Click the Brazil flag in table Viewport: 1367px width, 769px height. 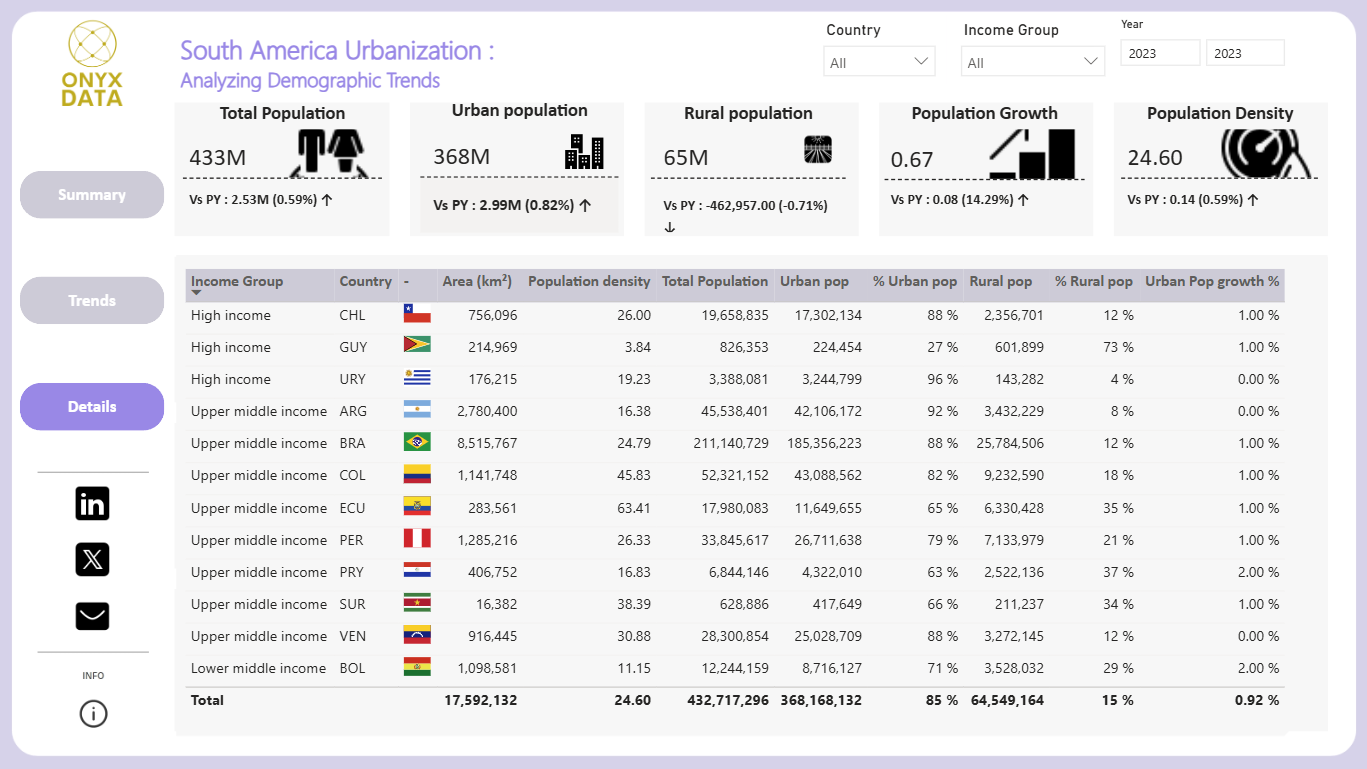(417, 442)
